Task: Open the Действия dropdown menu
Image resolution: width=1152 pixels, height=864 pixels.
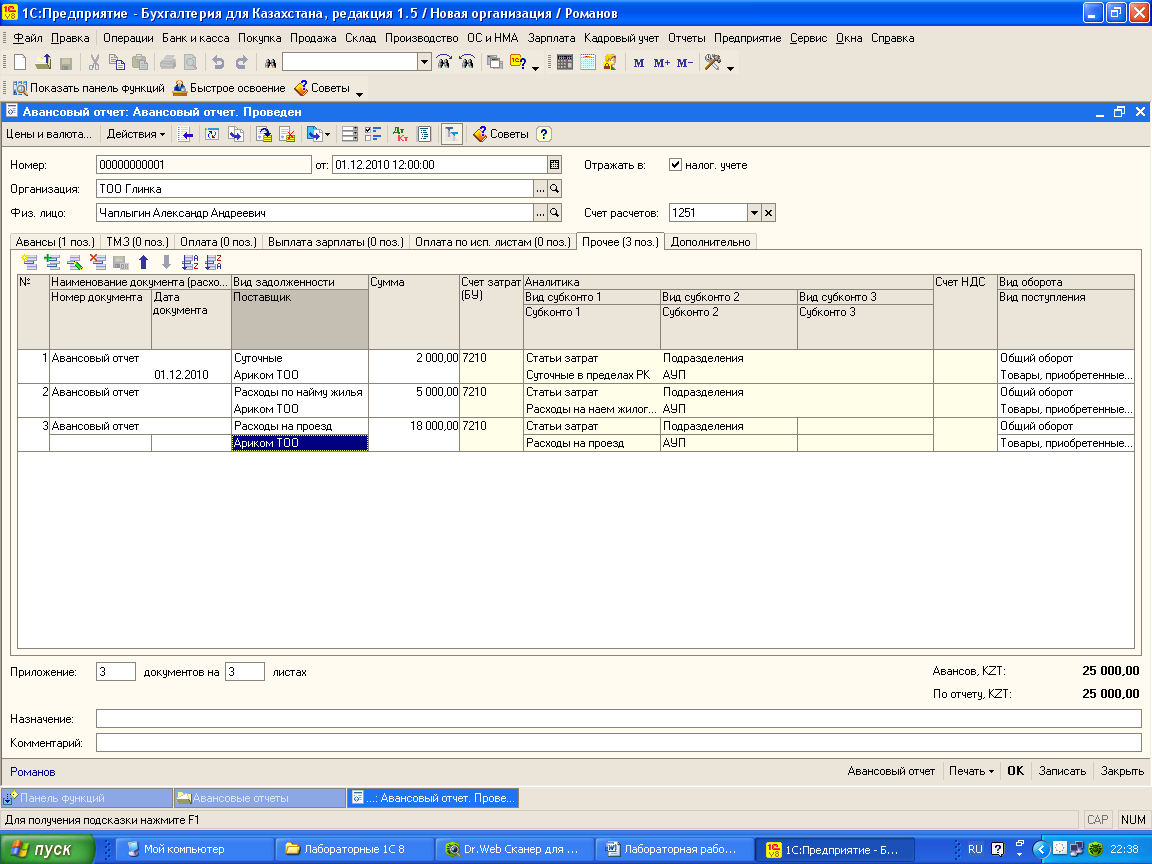Action: [135, 134]
